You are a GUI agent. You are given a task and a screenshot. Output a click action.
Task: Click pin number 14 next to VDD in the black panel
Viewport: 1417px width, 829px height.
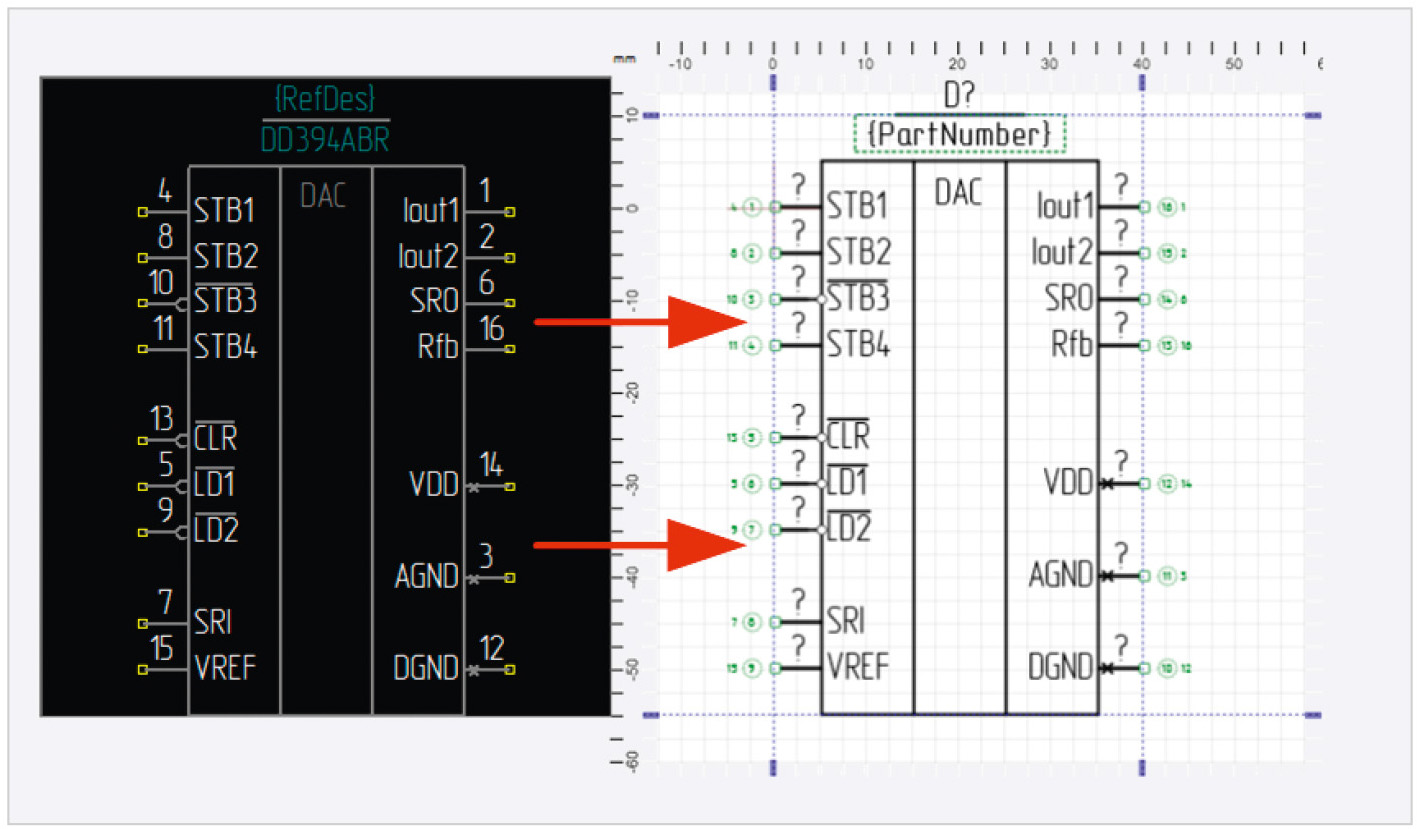click(x=491, y=465)
